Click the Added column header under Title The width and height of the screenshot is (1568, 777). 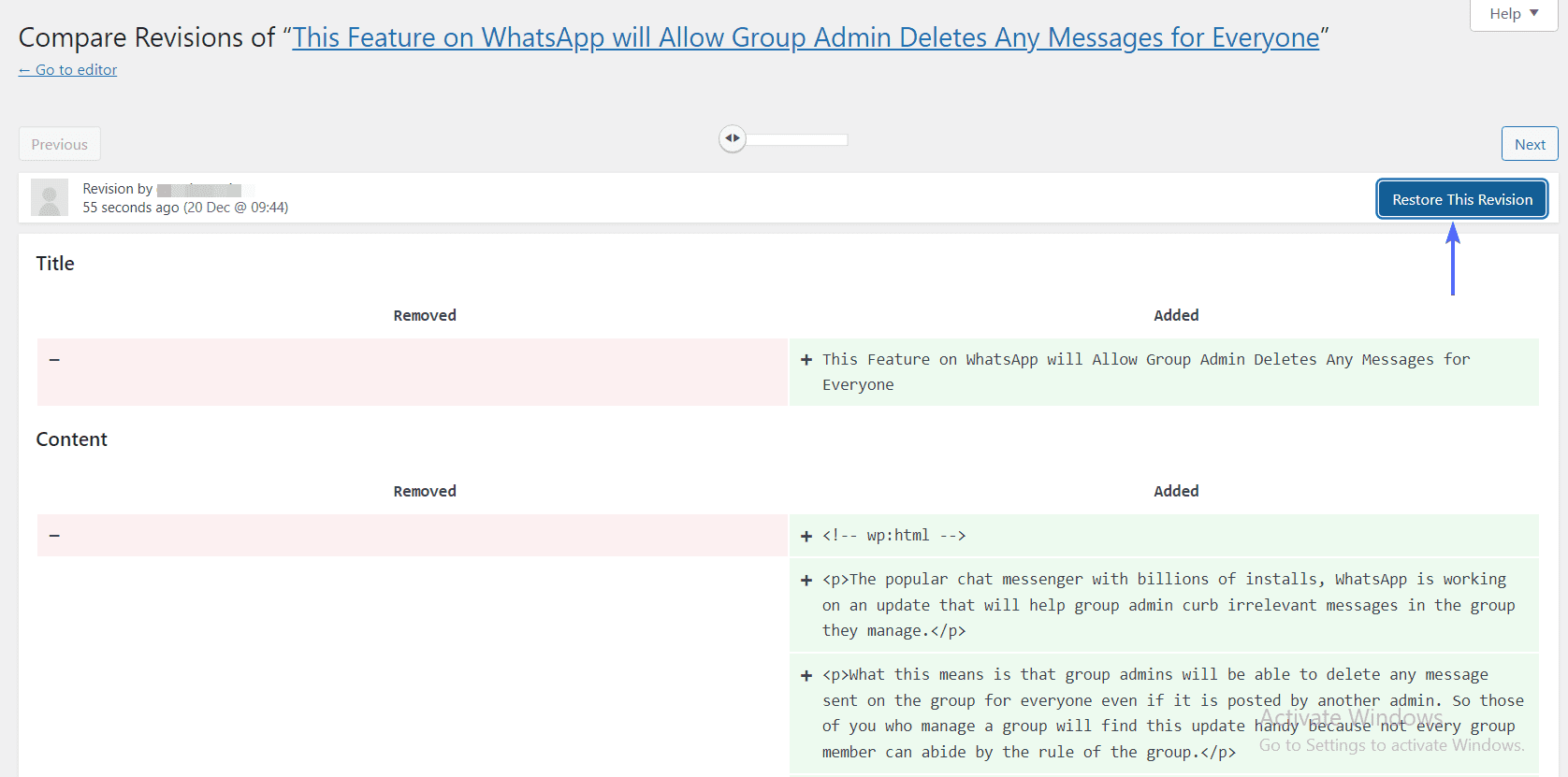click(x=1176, y=316)
